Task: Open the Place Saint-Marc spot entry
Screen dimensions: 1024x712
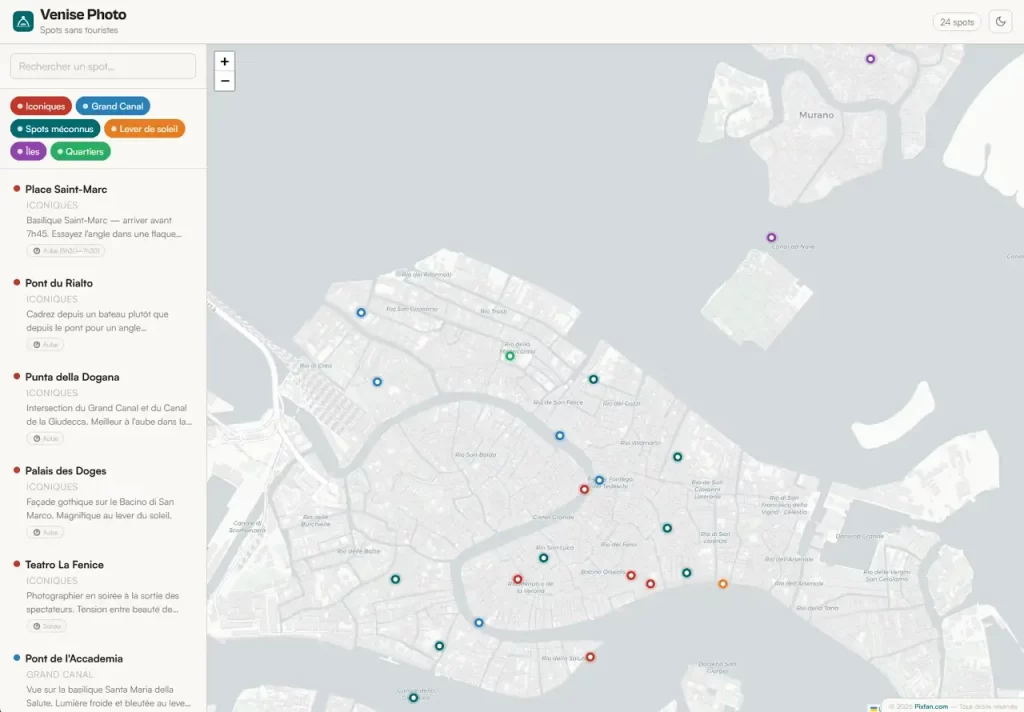Action: click(x=103, y=220)
